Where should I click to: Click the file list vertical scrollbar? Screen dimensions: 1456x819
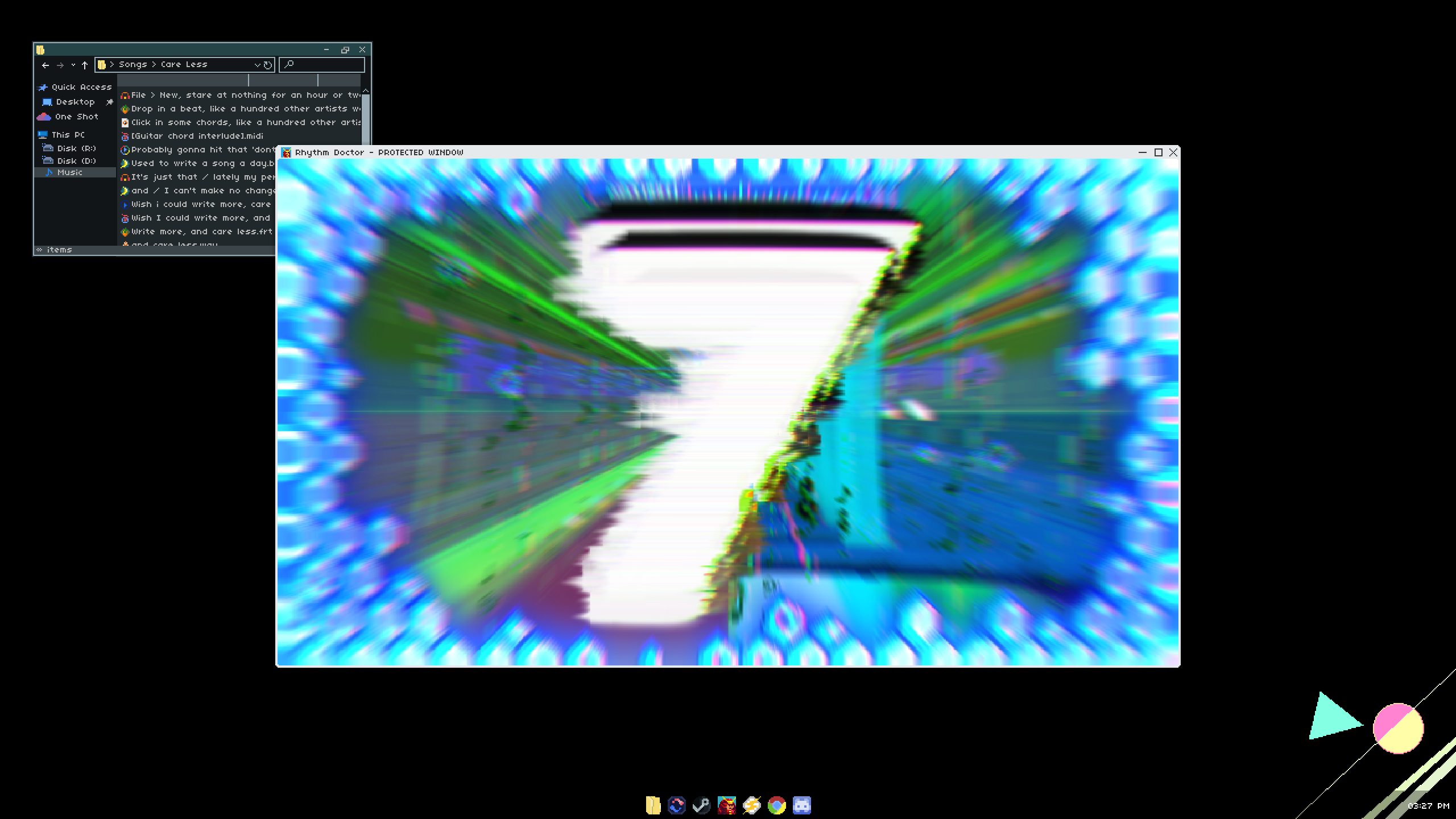[x=366, y=119]
